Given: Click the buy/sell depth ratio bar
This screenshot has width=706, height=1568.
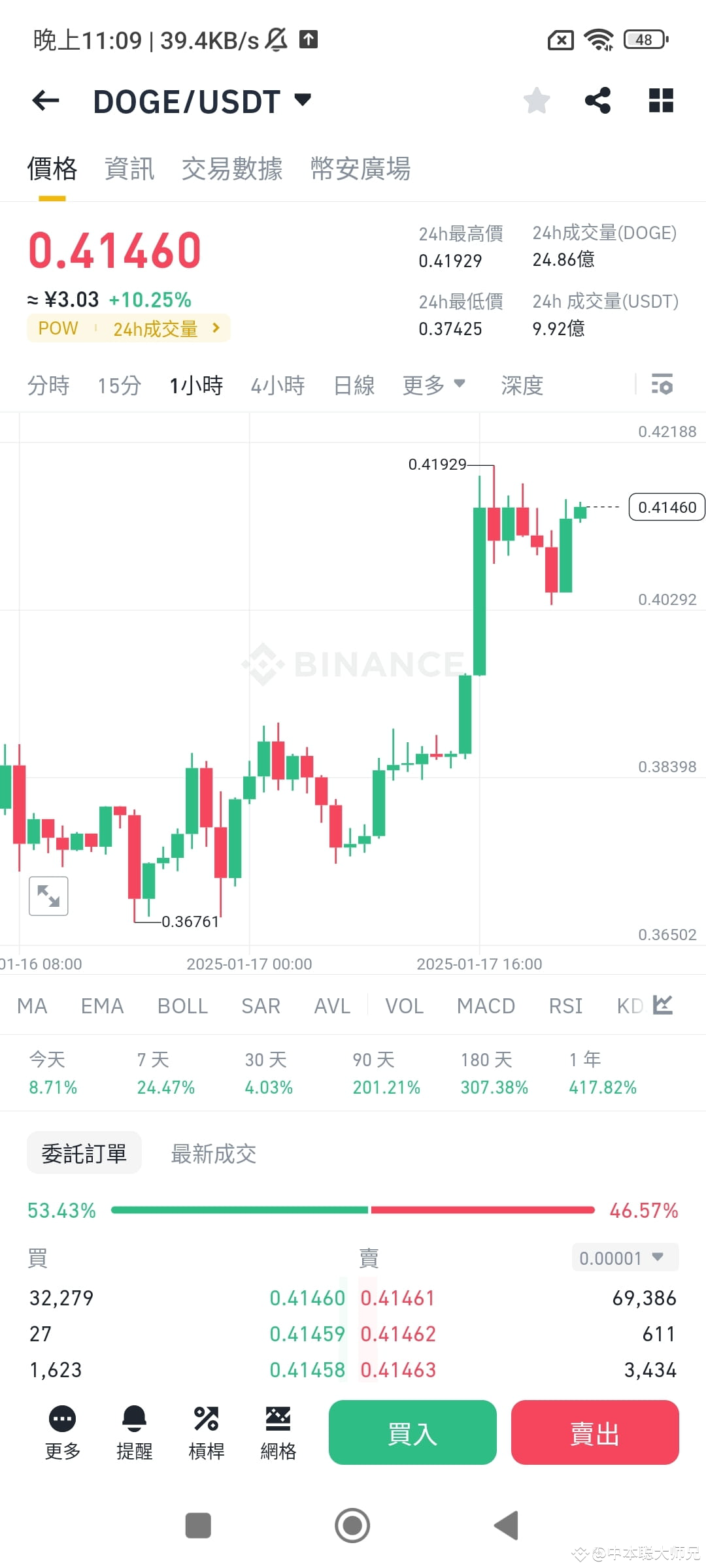Looking at the screenshot, I should (353, 1209).
